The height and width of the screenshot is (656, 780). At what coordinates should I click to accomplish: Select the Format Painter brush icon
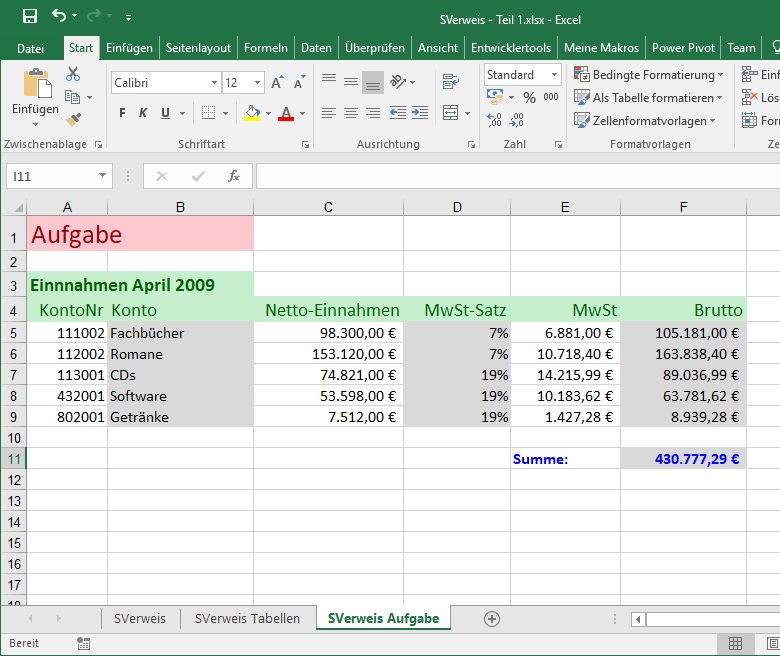click(73, 119)
